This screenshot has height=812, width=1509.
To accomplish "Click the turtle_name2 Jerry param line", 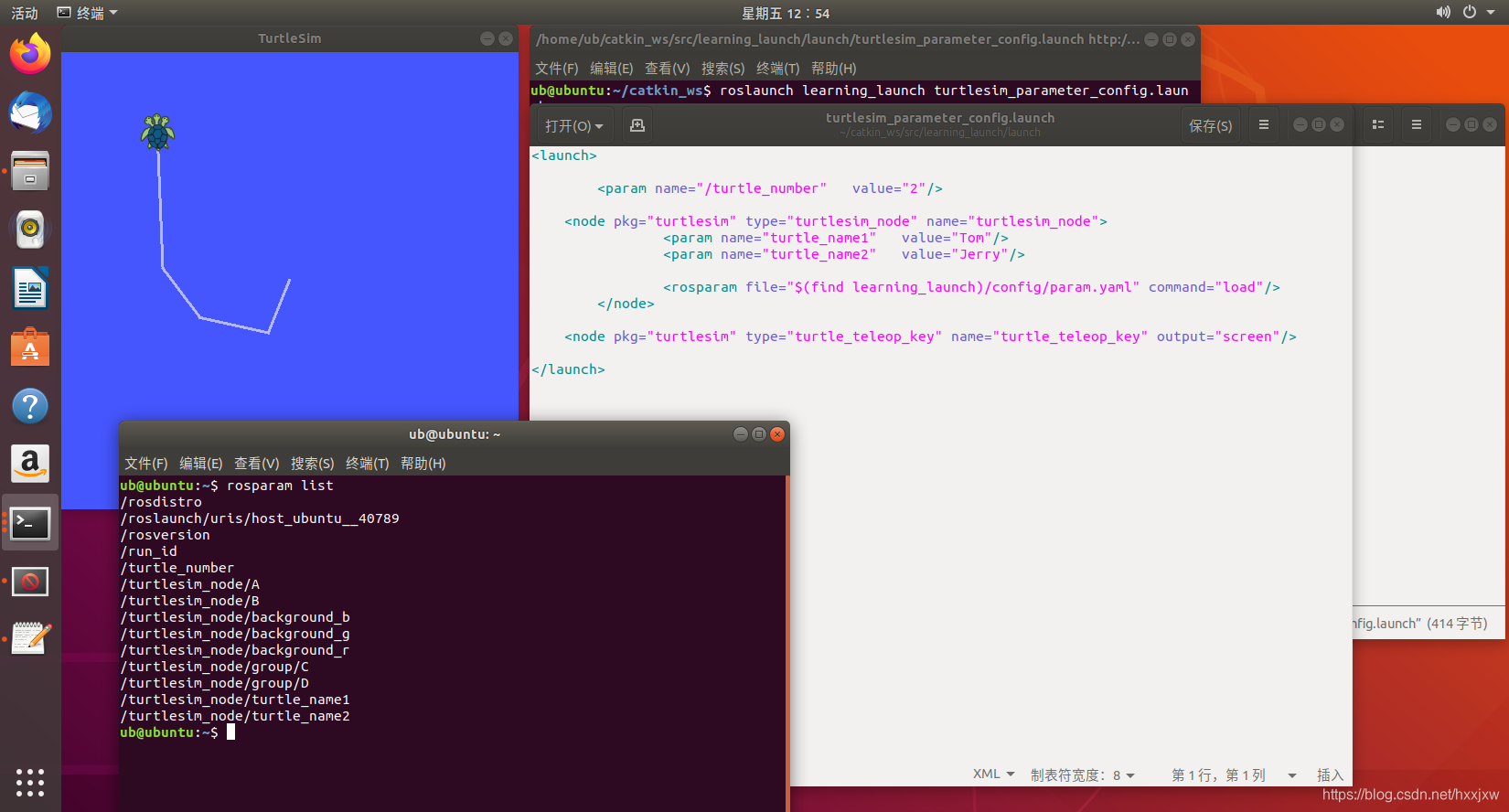I will click(844, 254).
